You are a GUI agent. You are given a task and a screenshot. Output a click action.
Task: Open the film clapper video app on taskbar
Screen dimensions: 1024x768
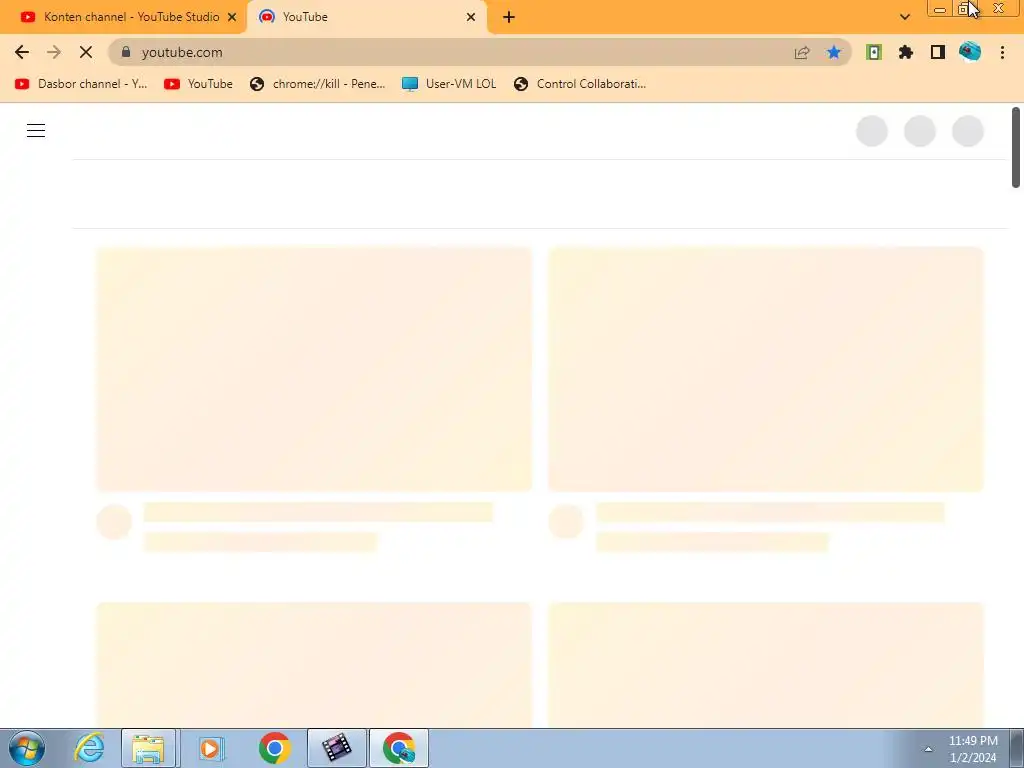click(x=337, y=748)
